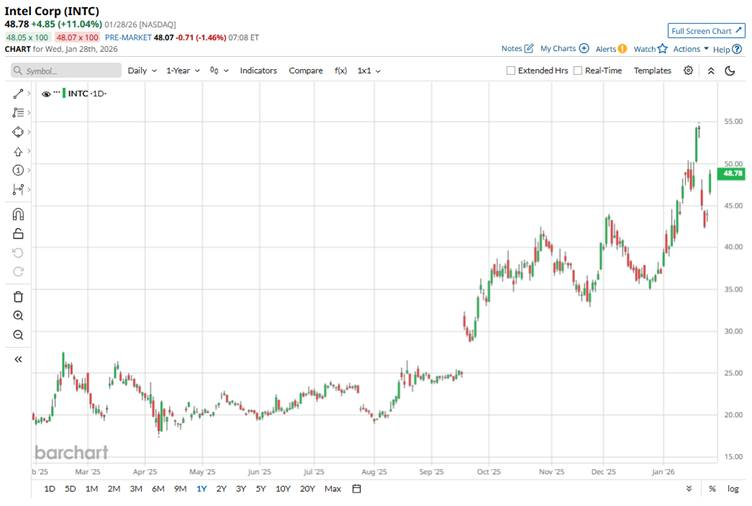Viewport: 752px width, 506px height.
Task: Open the Indicators menu
Action: point(258,71)
